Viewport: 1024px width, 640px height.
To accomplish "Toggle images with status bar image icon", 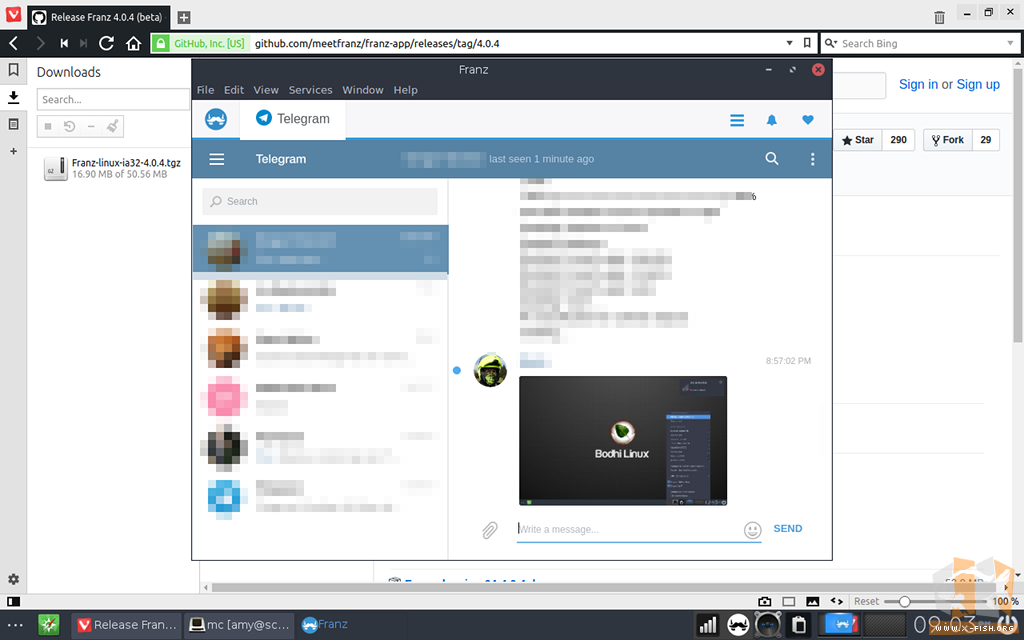I will click(812, 601).
